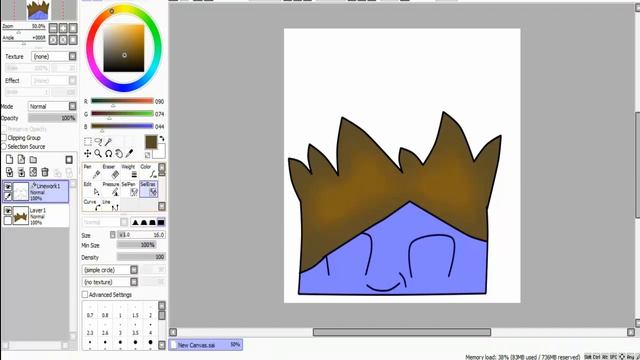
Task: Select the hand pan tool
Action: (x=119, y=153)
